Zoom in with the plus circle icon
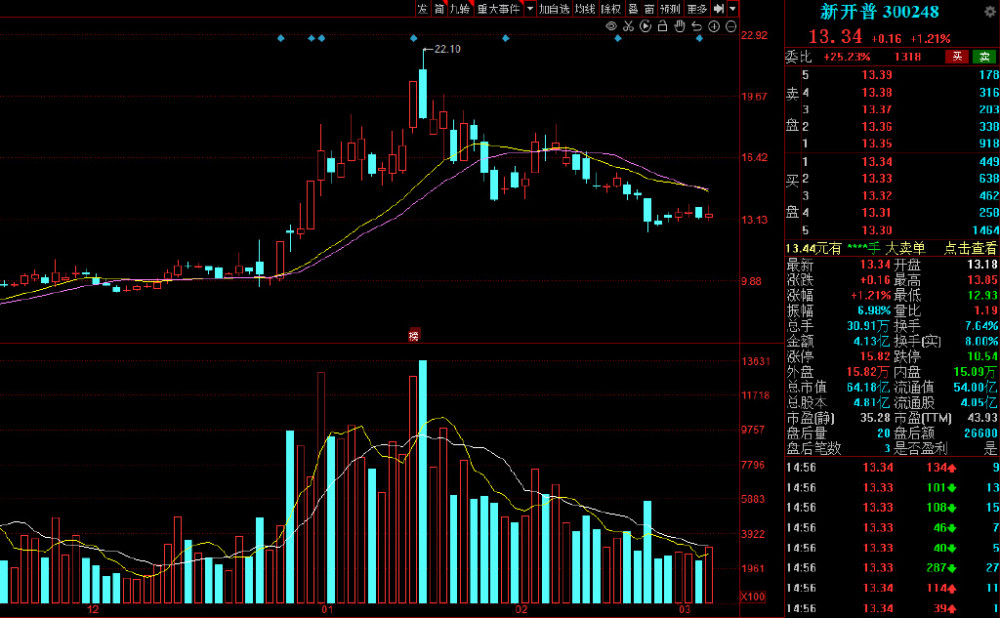 (714, 26)
